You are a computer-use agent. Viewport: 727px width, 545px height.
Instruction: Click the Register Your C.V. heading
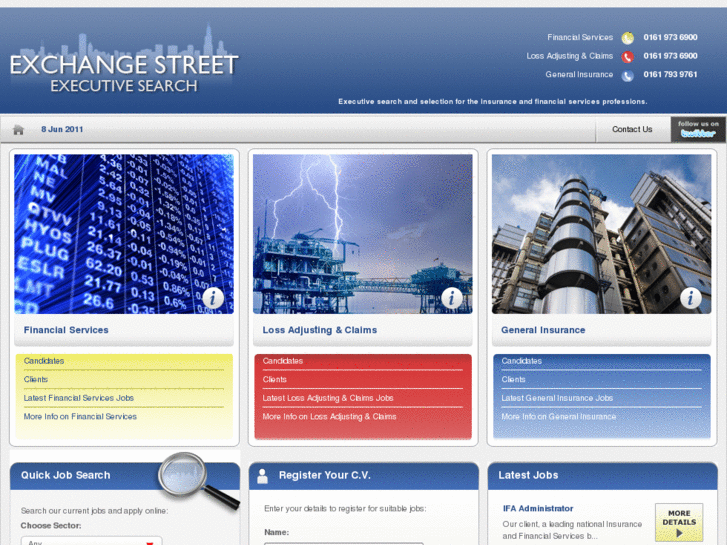click(x=325, y=475)
